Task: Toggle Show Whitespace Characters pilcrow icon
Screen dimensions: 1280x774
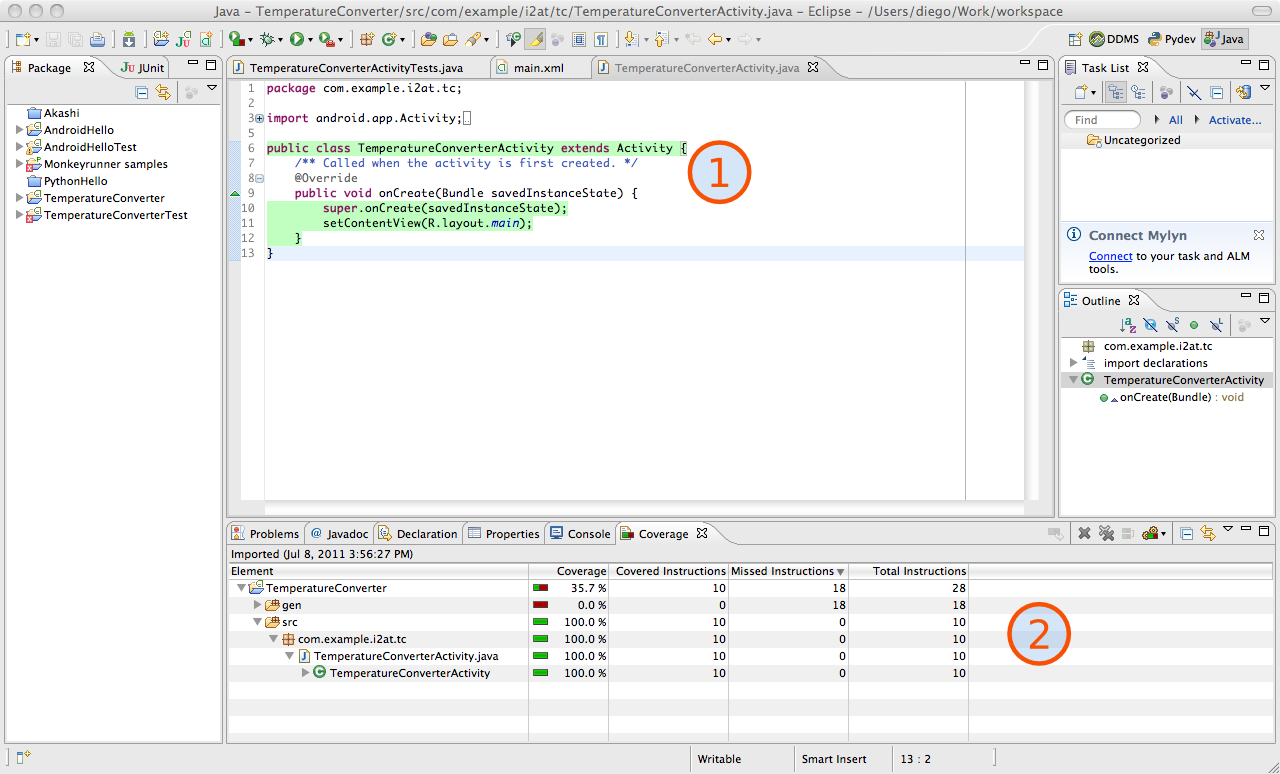Action: [601, 40]
